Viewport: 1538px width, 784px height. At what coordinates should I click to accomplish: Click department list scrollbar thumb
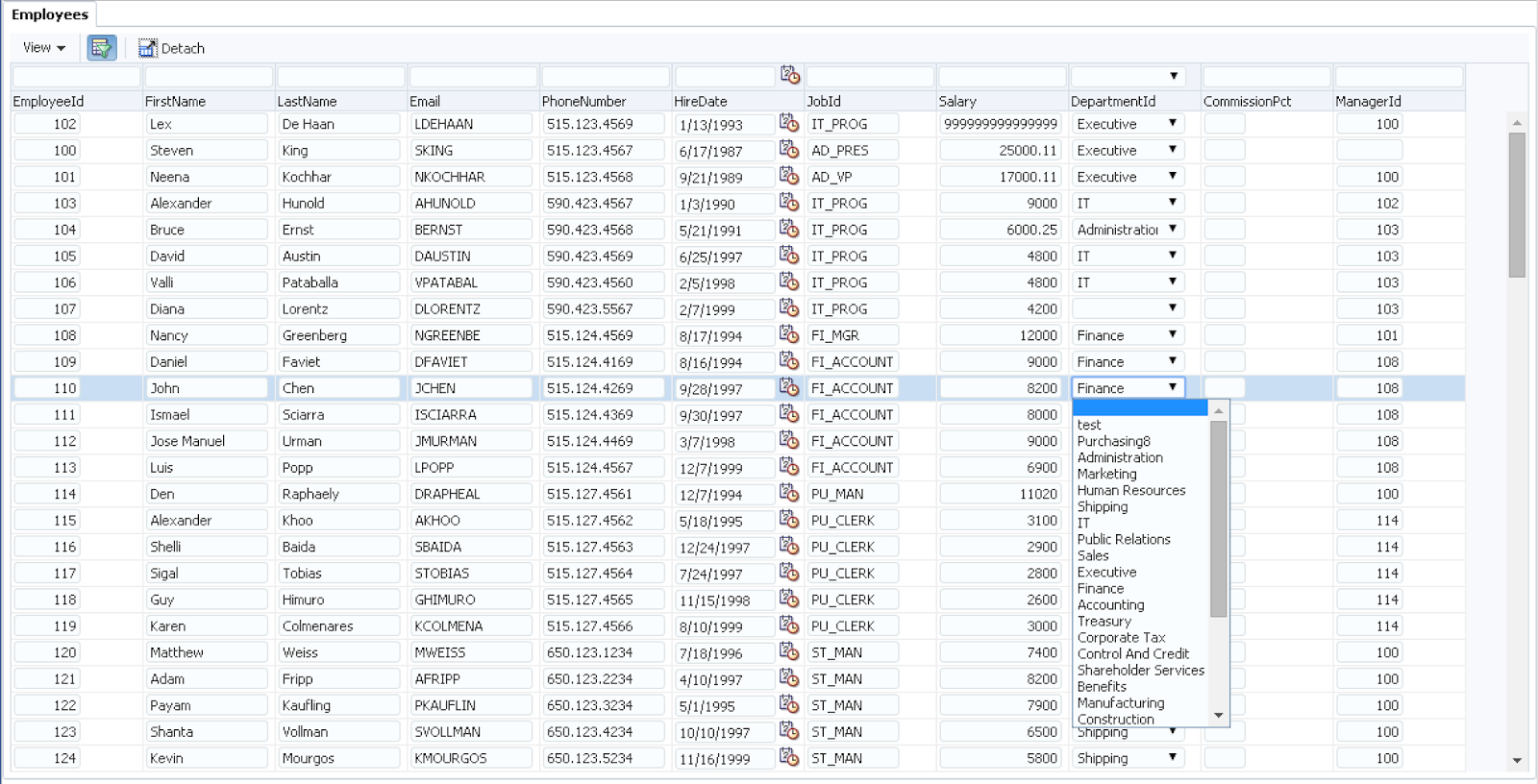click(x=1218, y=519)
